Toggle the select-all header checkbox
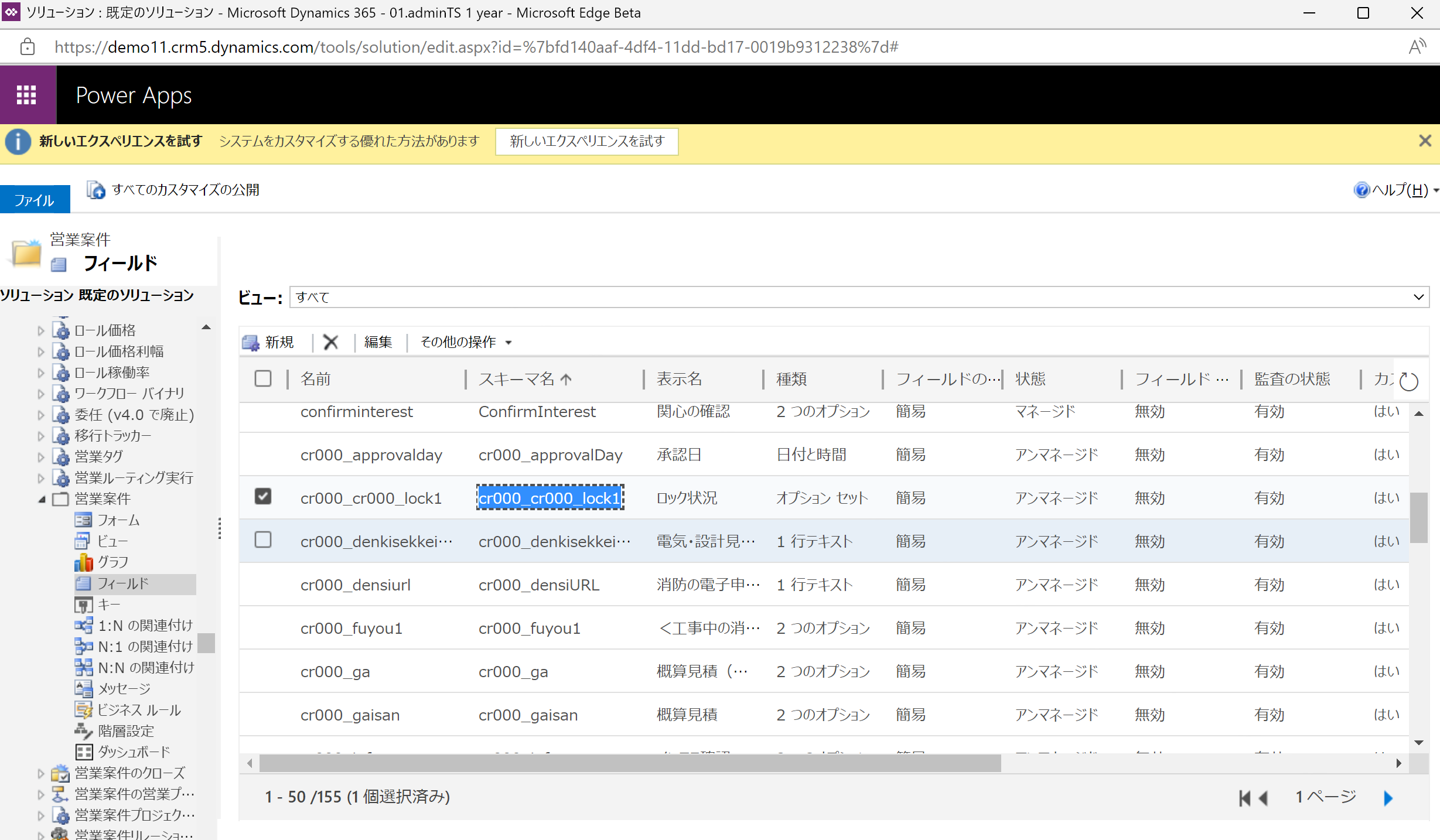Screen dimensions: 1440x840 pos(263,378)
